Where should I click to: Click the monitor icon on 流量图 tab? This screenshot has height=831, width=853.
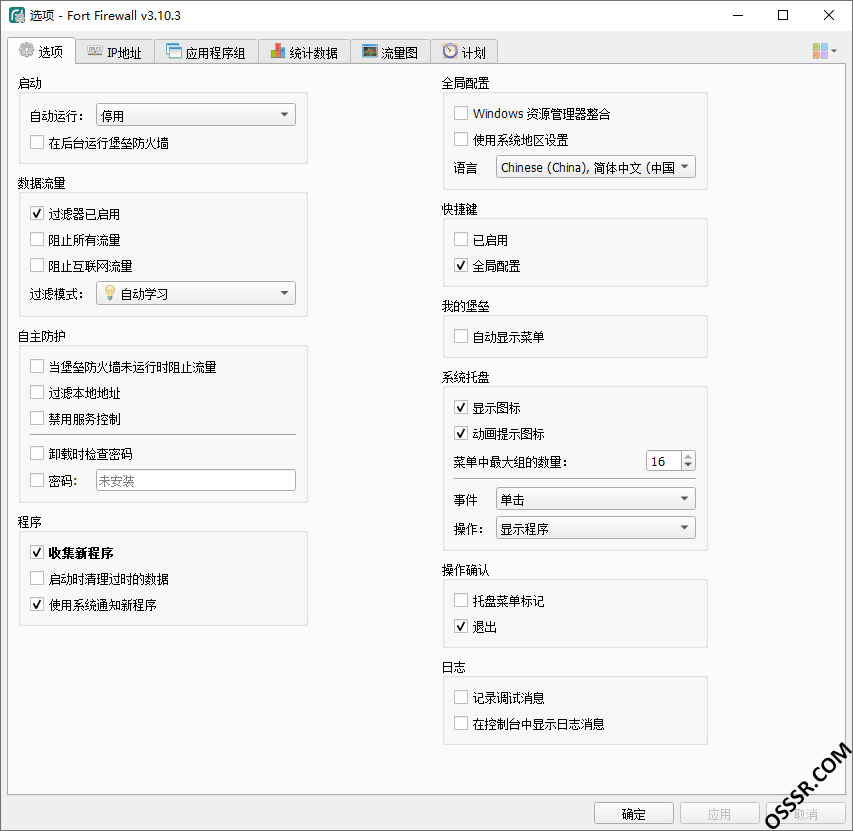370,52
